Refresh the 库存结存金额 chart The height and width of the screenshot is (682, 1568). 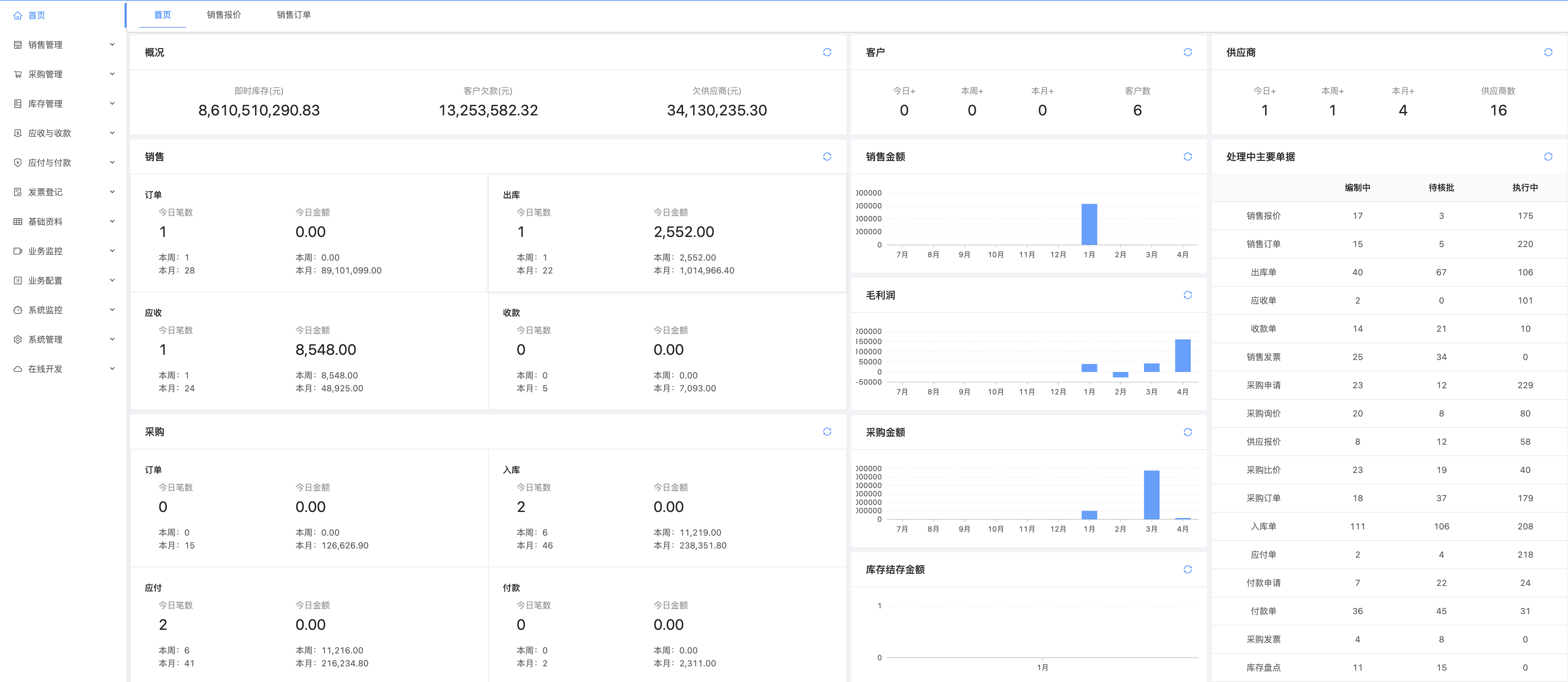[1188, 569]
